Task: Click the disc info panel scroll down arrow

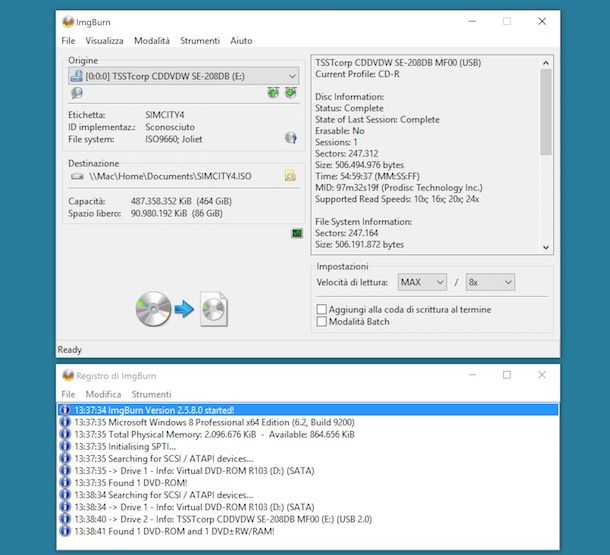Action: coord(546,247)
